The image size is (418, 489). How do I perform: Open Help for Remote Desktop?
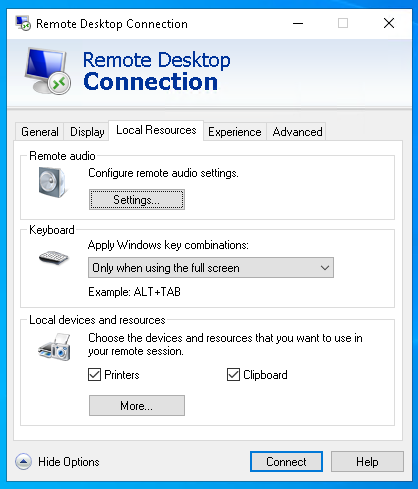pyautogui.click(x=367, y=462)
